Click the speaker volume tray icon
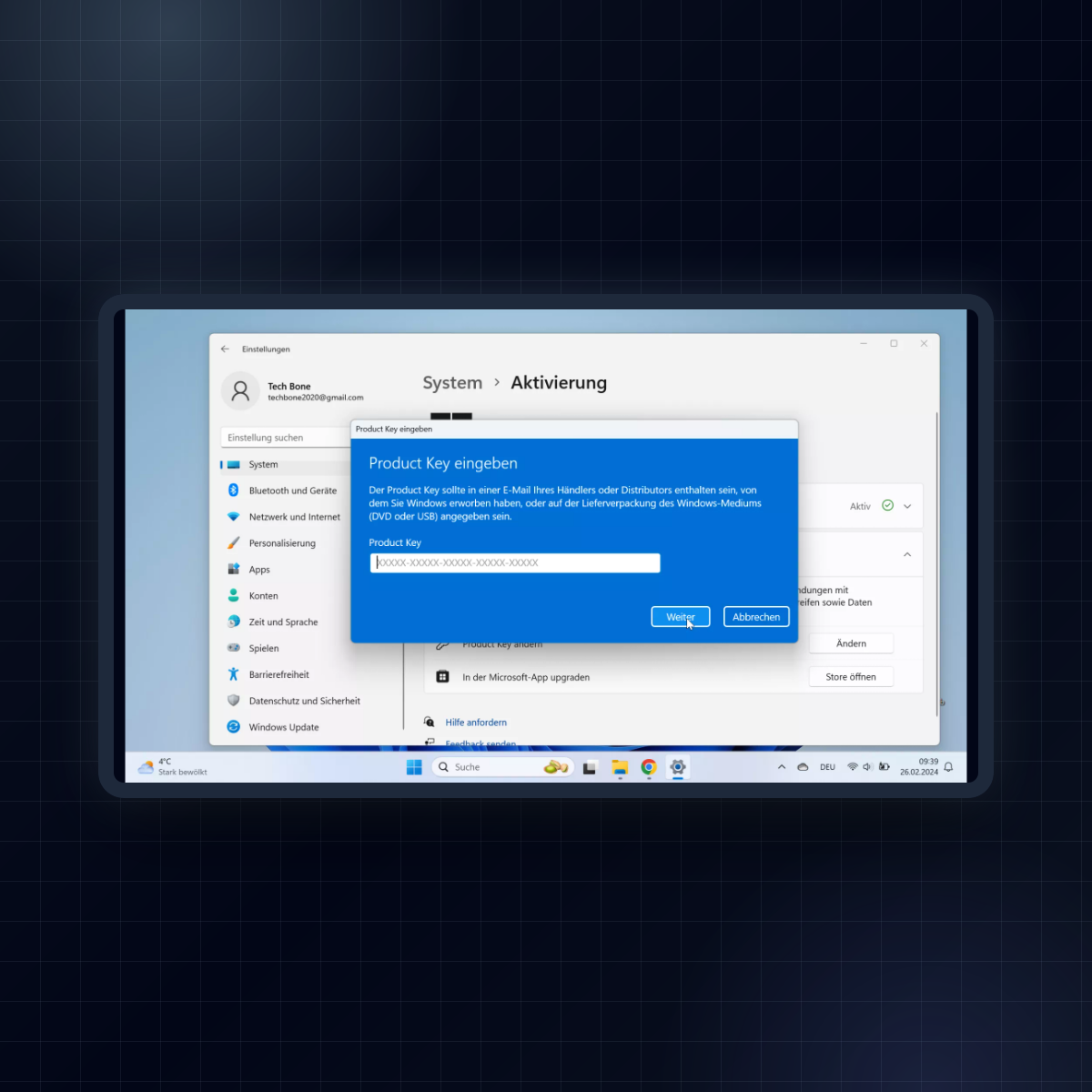Screen dimensions: 1092x1092 pyautogui.click(x=867, y=767)
